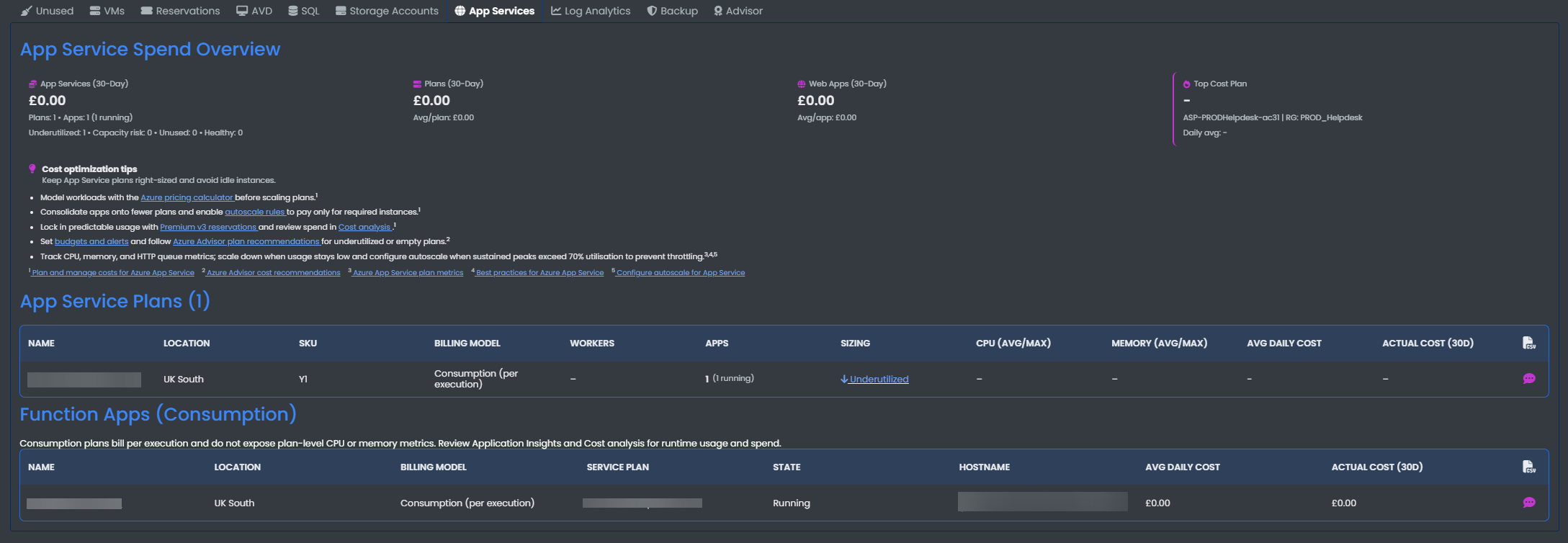The height and width of the screenshot is (543, 1568).
Task: Open the Reservations tab
Action: pyautogui.click(x=180, y=11)
